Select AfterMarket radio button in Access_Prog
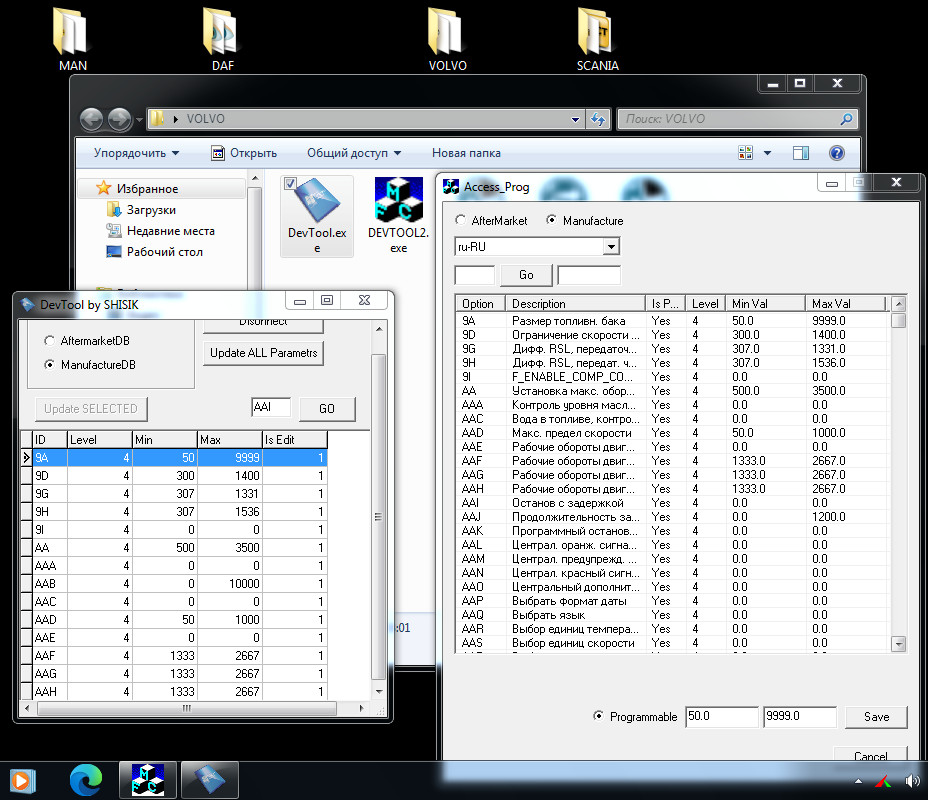928x800 pixels. click(x=460, y=220)
